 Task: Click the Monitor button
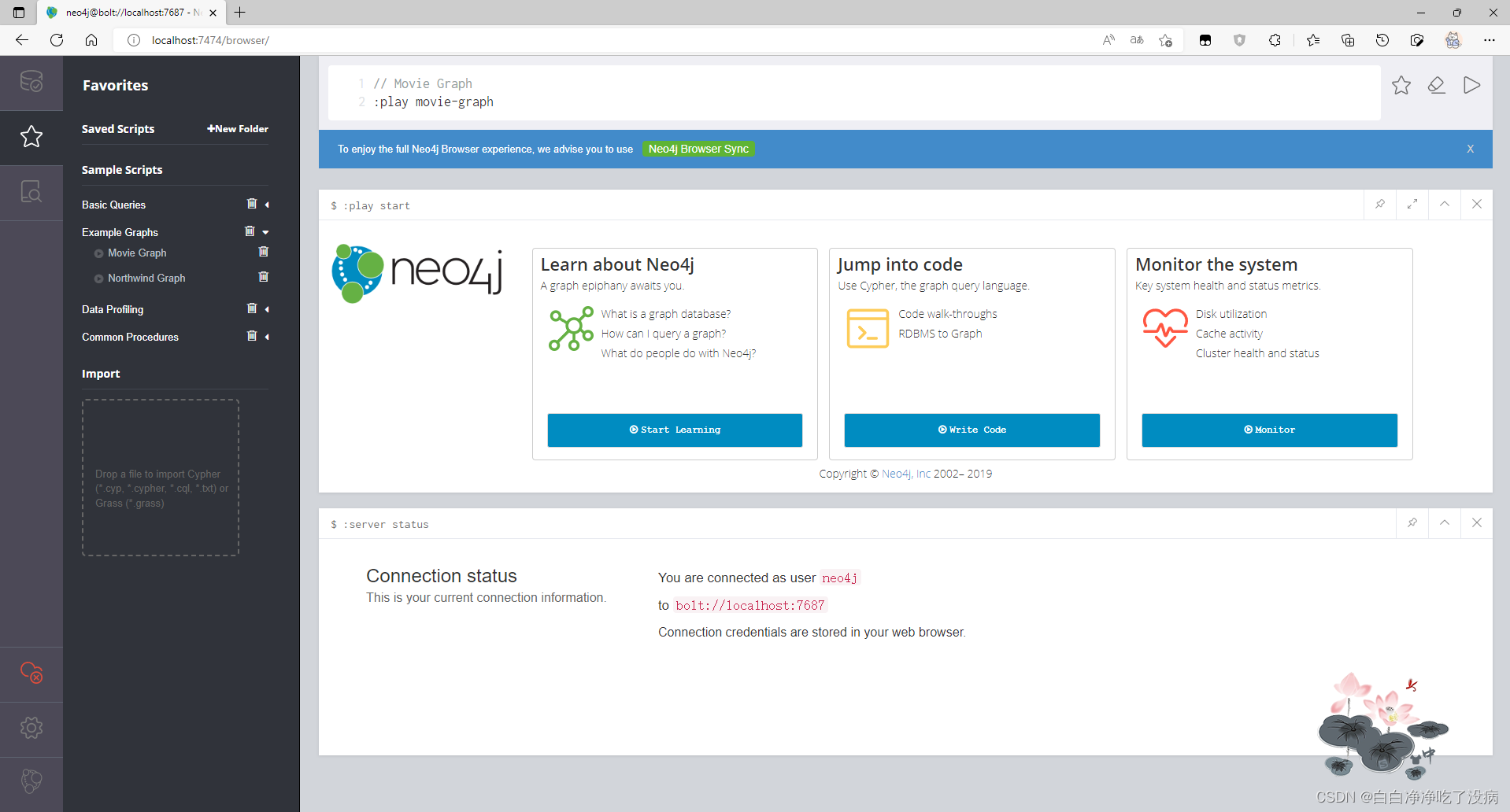click(x=1269, y=430)
